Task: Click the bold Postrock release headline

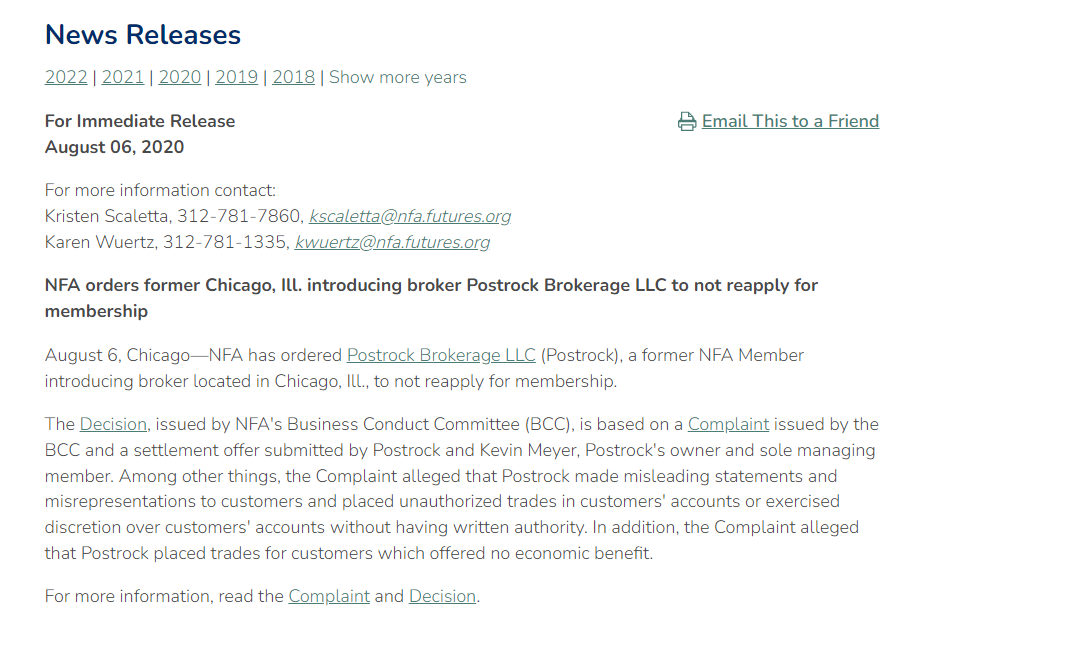Action: [x=431, y=285]
